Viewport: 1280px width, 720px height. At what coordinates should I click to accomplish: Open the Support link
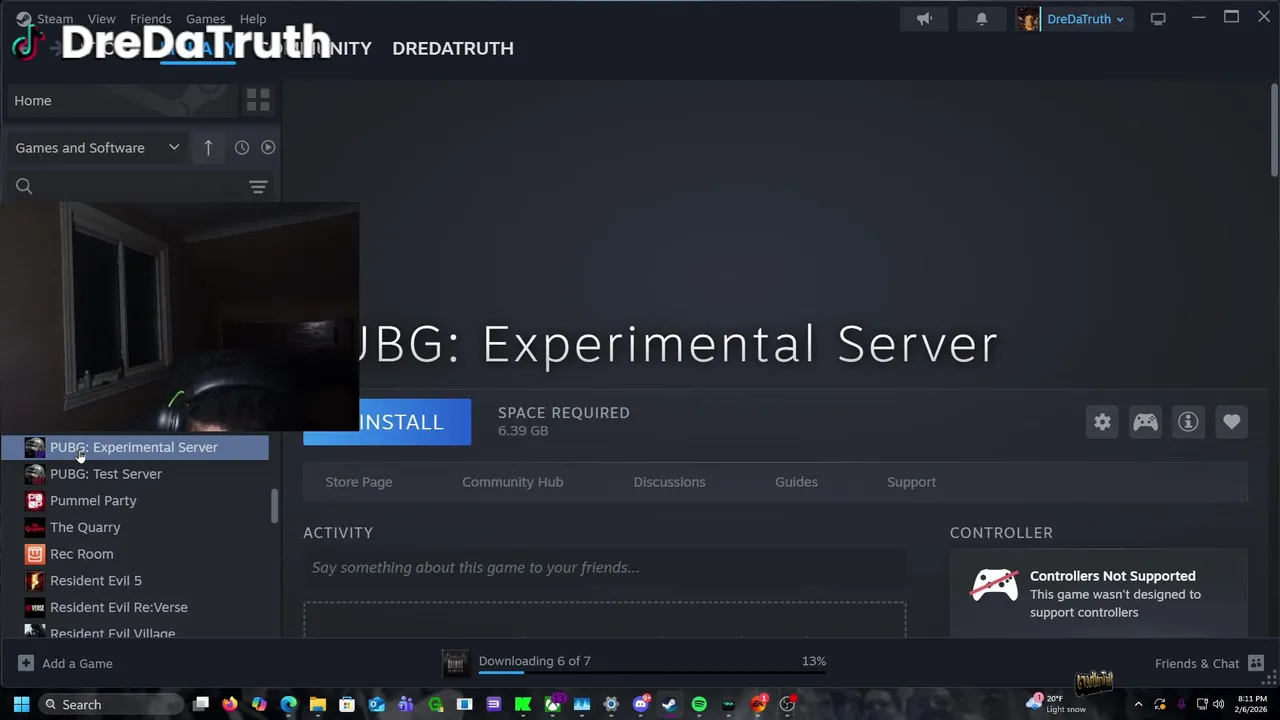point(911,482)
